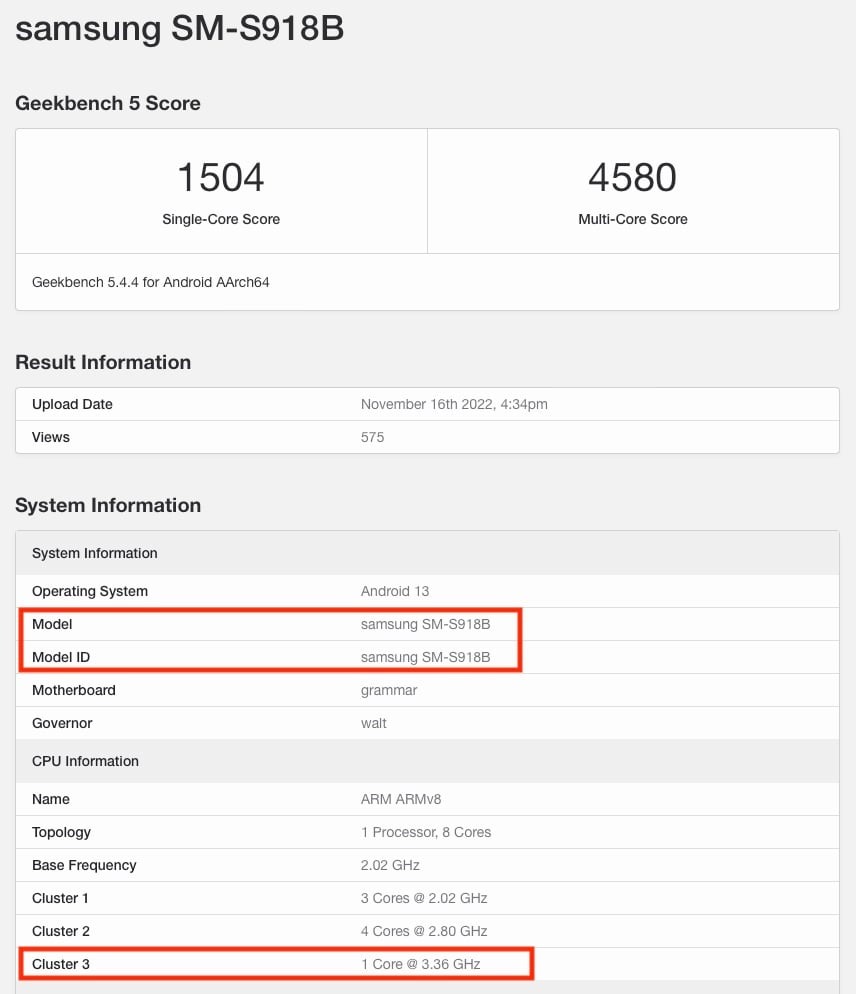Select the Single-Core Score value 1504
Image resolution: width=856 pixels, height=994 pixels.
point(220,177)
